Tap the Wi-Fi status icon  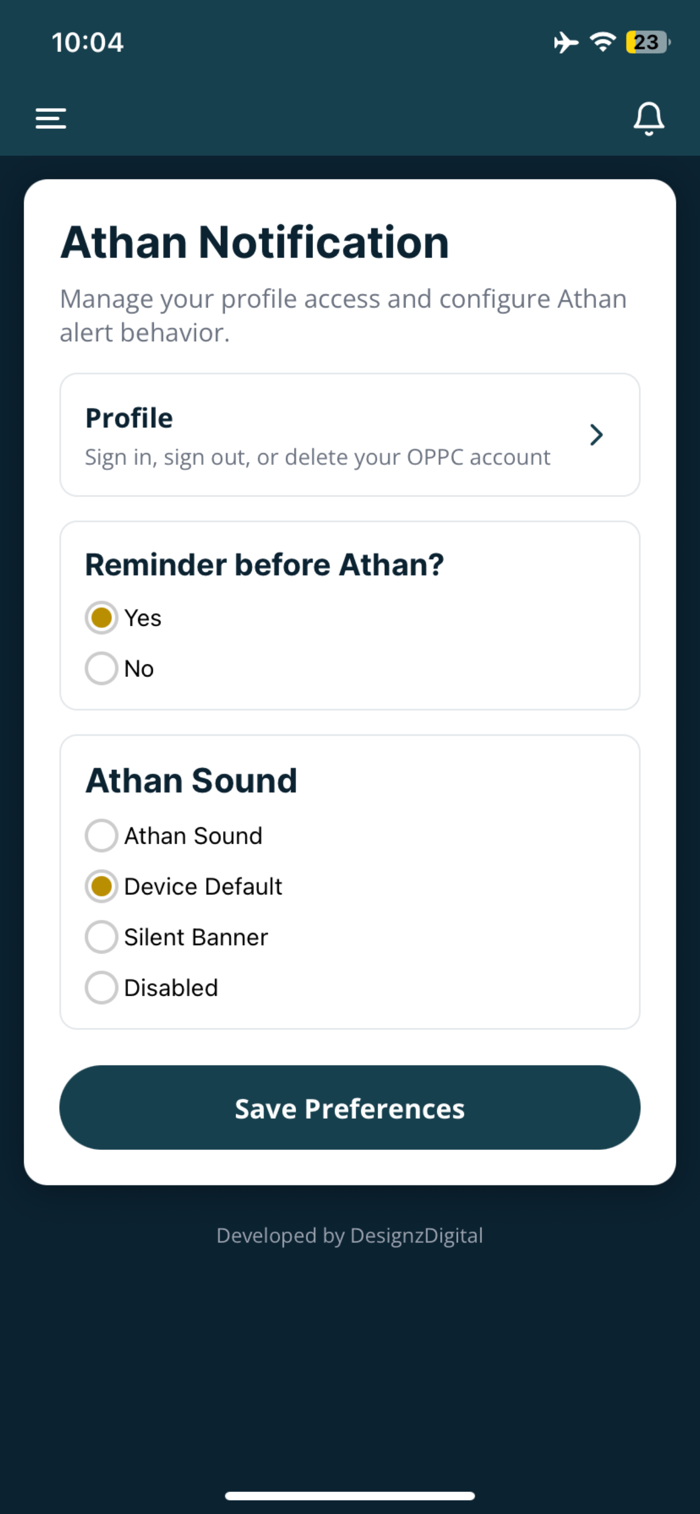[602, 42]
